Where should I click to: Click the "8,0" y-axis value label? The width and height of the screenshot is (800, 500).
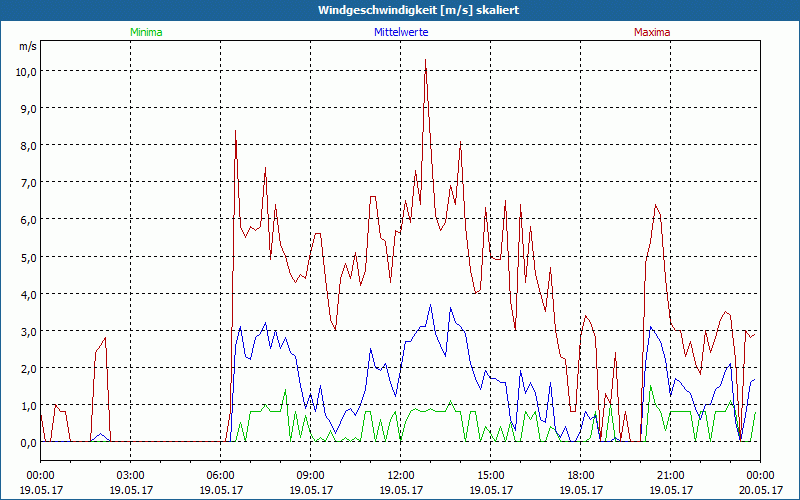[x=27, y=145]
